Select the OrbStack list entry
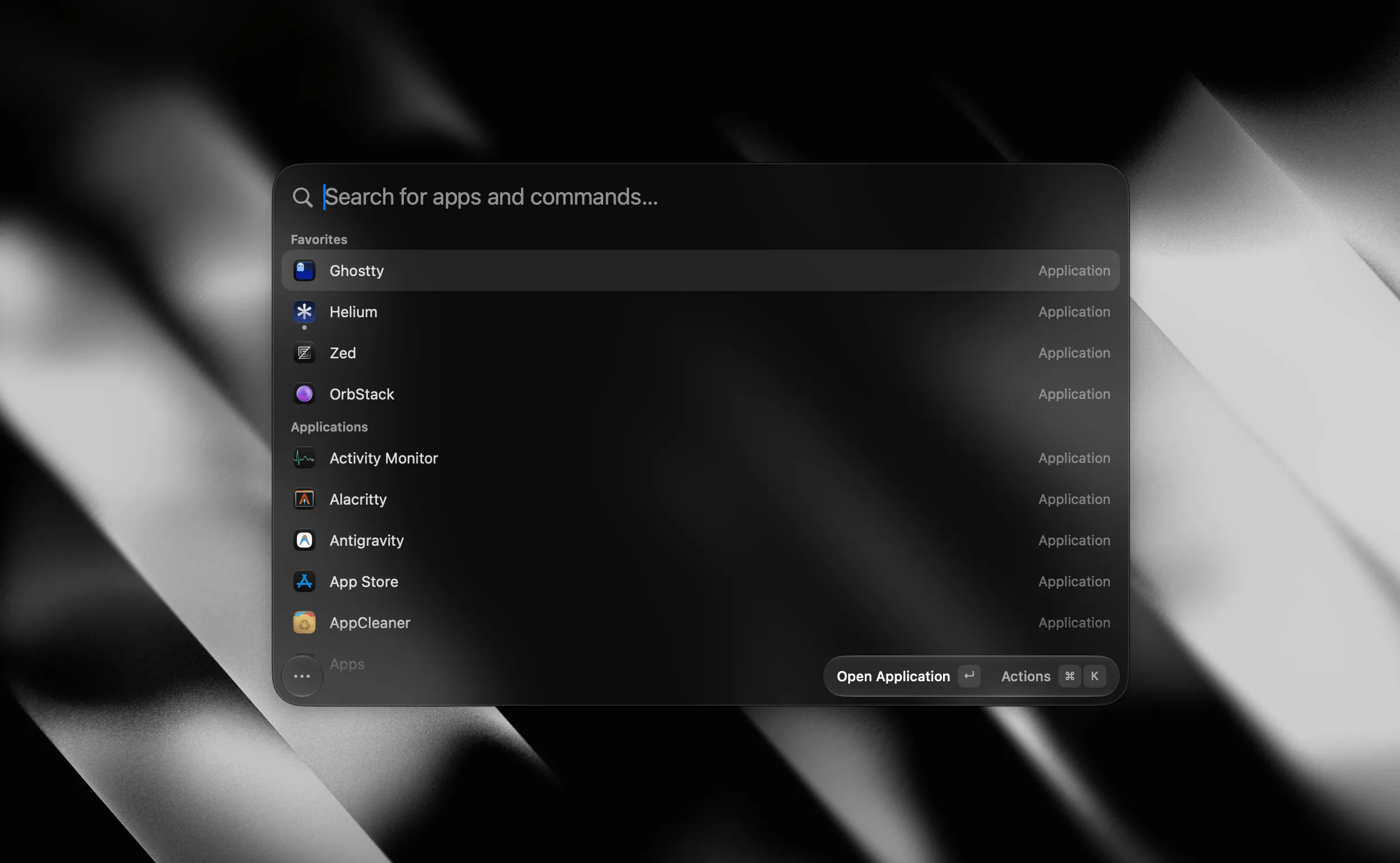 (700, 394)
